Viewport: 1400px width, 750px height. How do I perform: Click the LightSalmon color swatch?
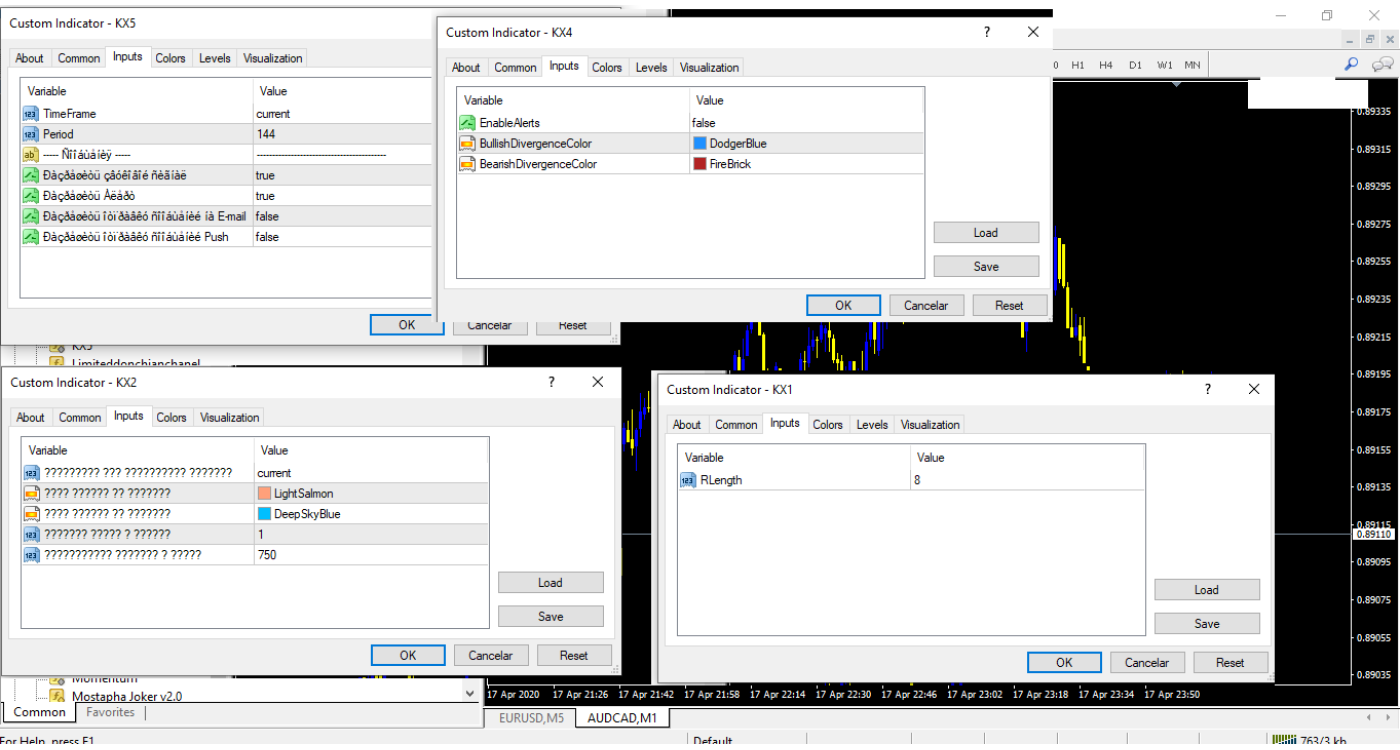(x=264, y=494)
